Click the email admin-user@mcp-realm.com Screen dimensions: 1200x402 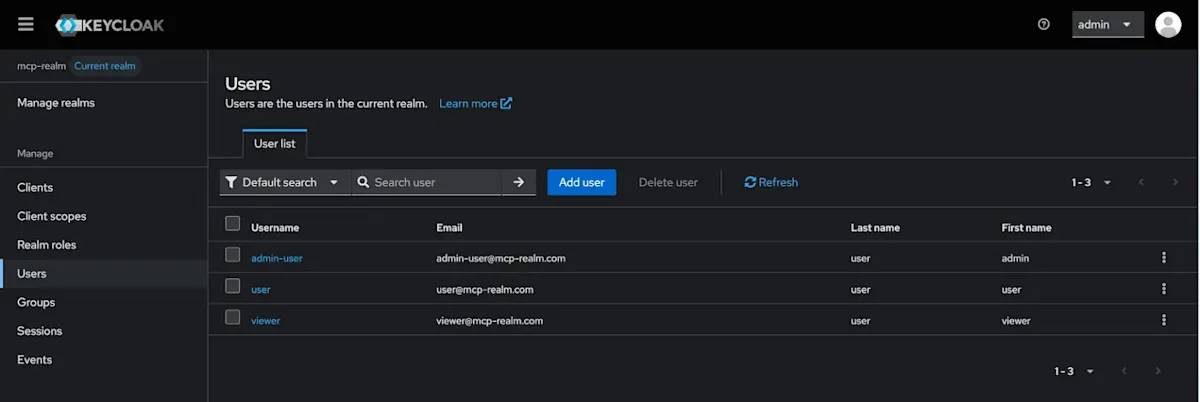(501, 258)
